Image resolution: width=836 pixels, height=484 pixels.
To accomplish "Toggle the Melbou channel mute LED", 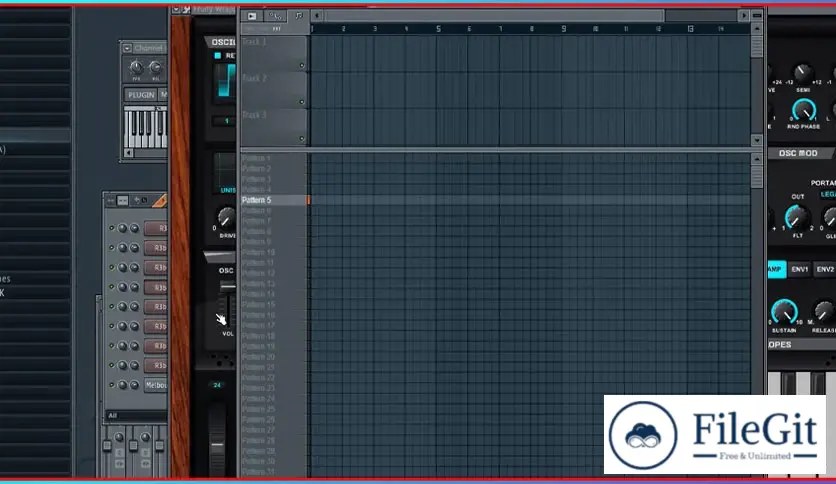I will [111, 384].
